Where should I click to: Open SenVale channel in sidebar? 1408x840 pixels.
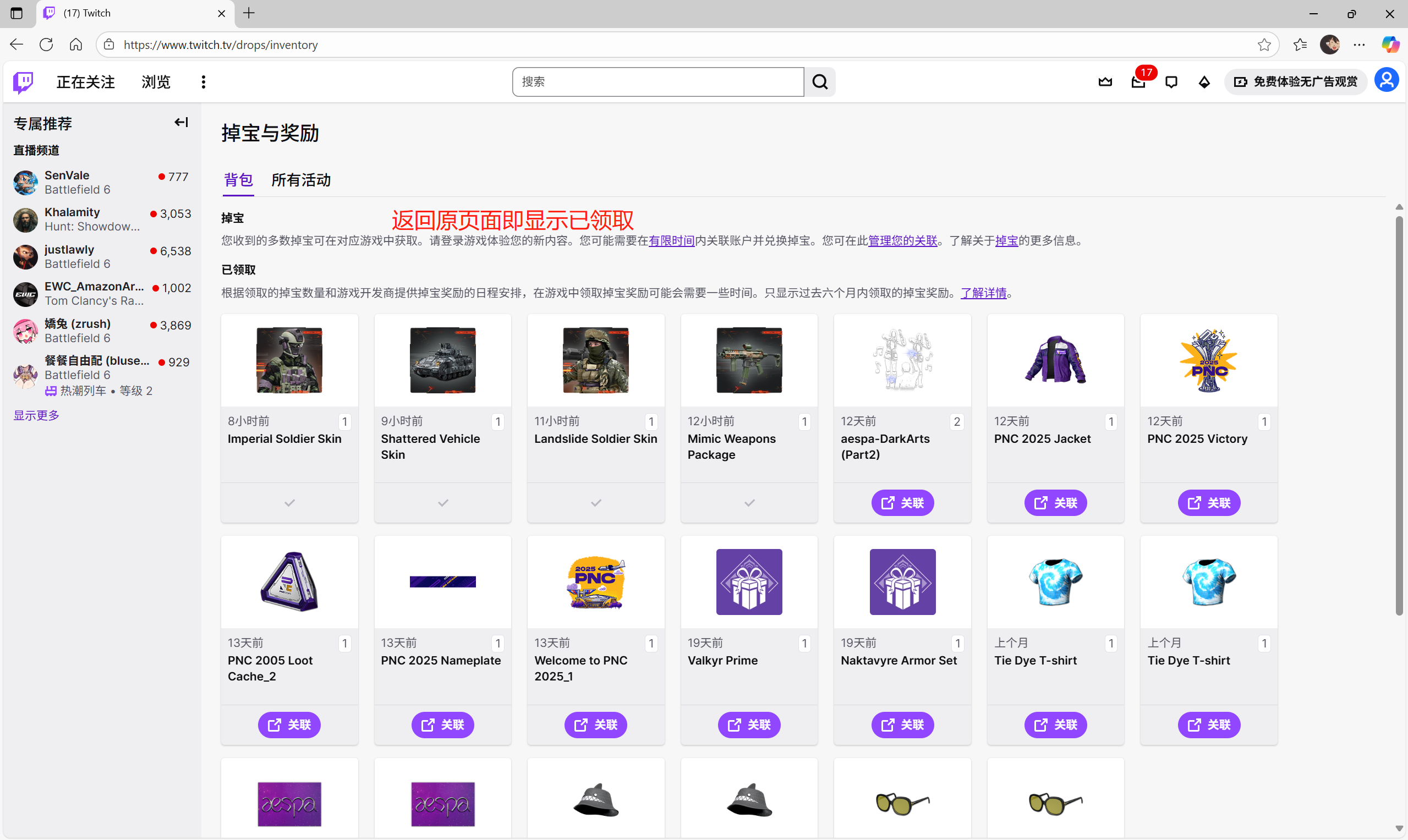coord(102,182)
